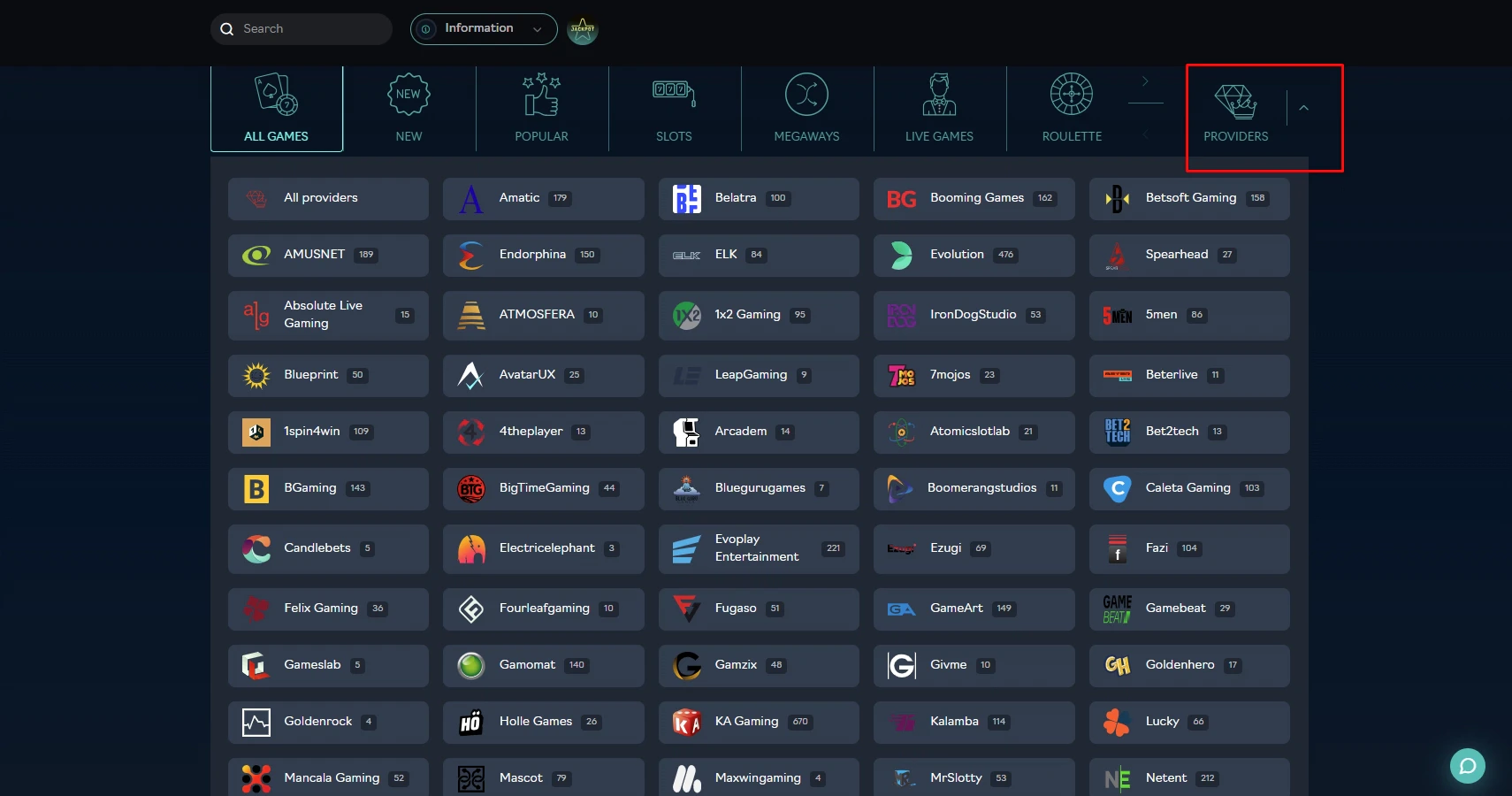Switch to the Live Games tab
This screenshot has height=796, width=1512.
[940, 109]
